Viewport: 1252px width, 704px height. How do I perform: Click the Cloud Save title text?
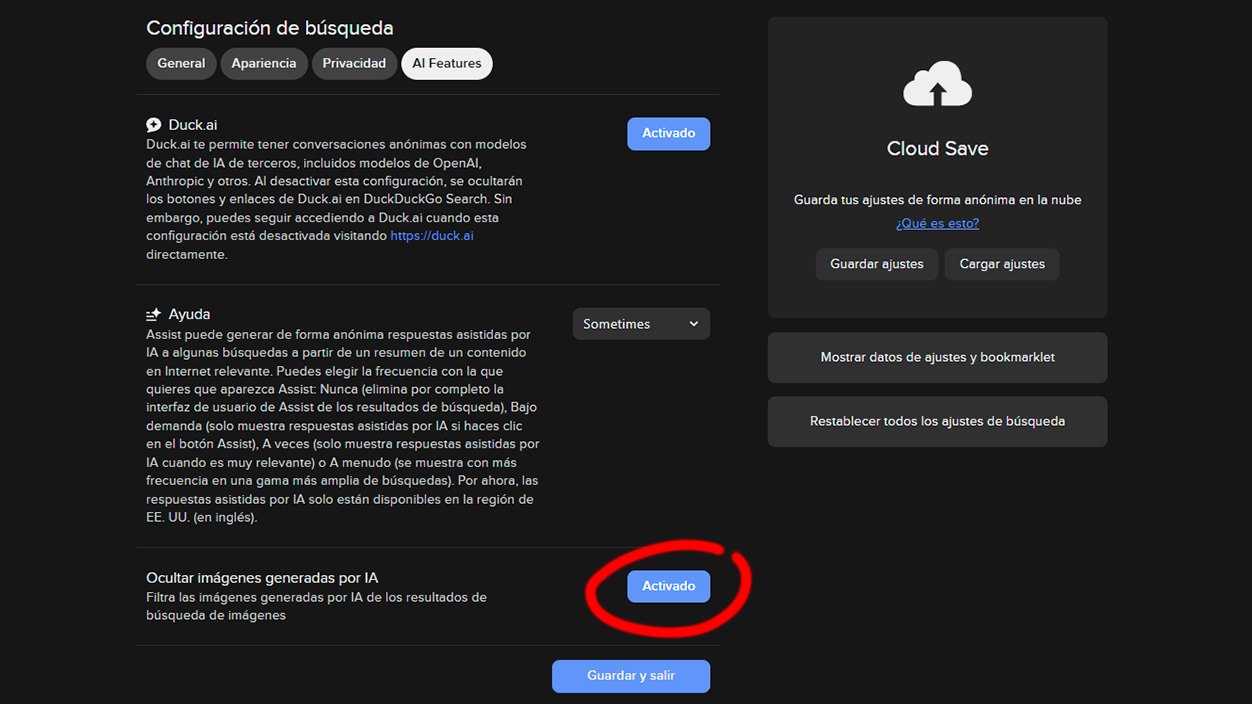[x=937, y=148]
